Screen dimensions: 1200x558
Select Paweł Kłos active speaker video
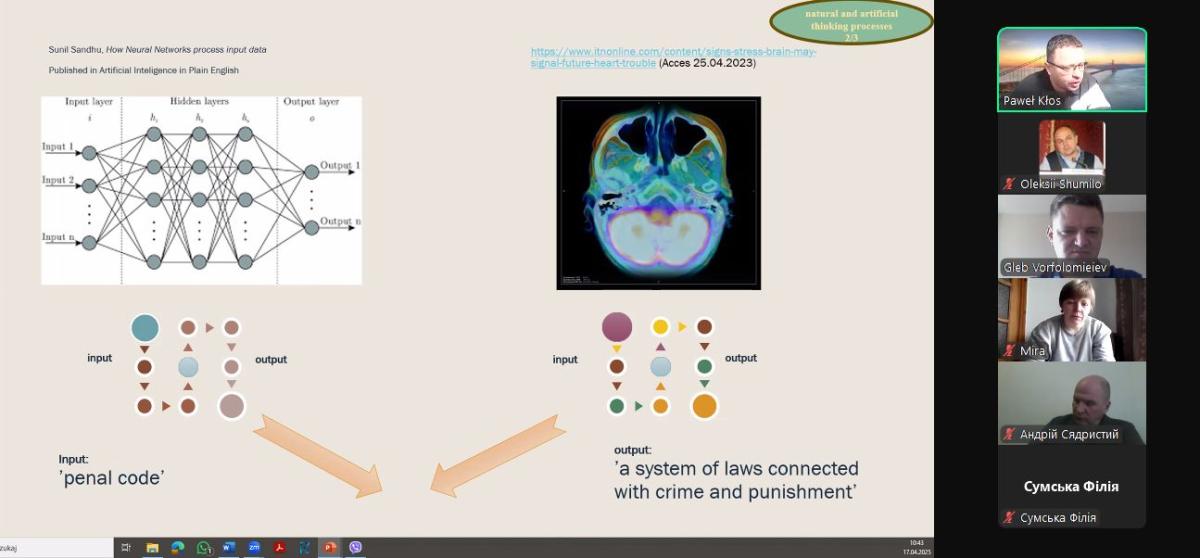[1071, 68]
